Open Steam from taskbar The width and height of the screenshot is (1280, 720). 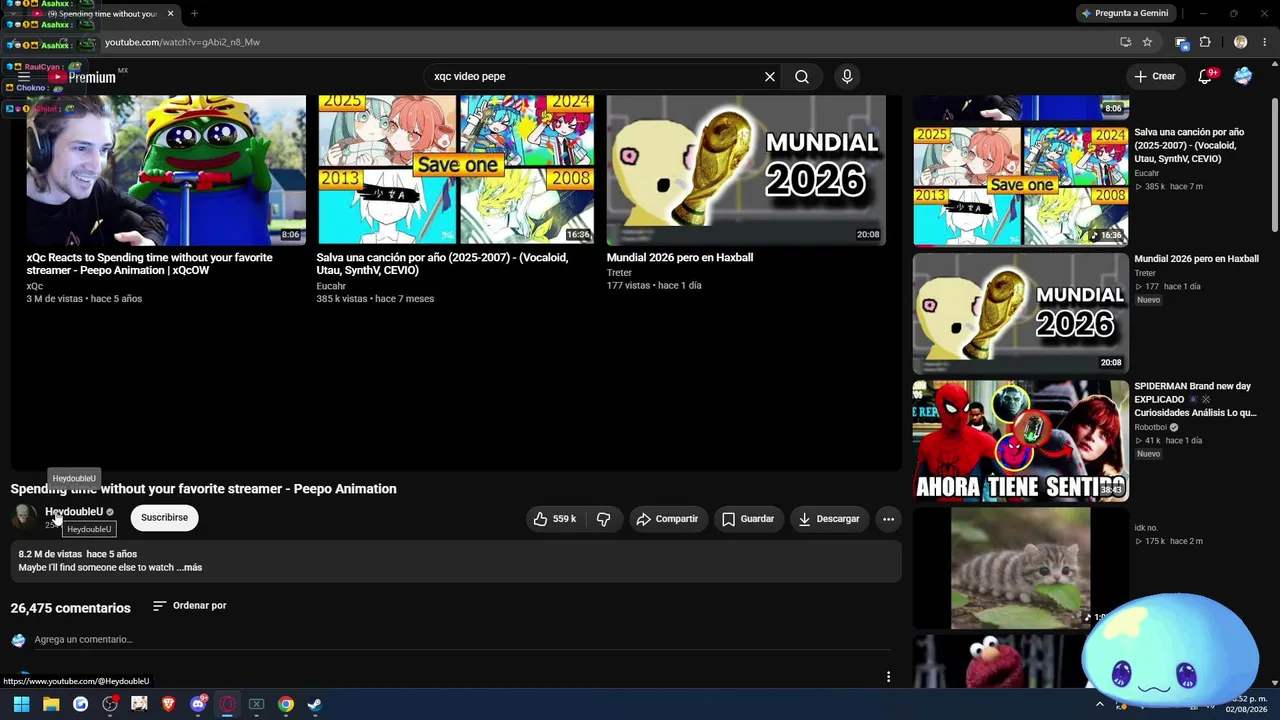pos(315,704)
